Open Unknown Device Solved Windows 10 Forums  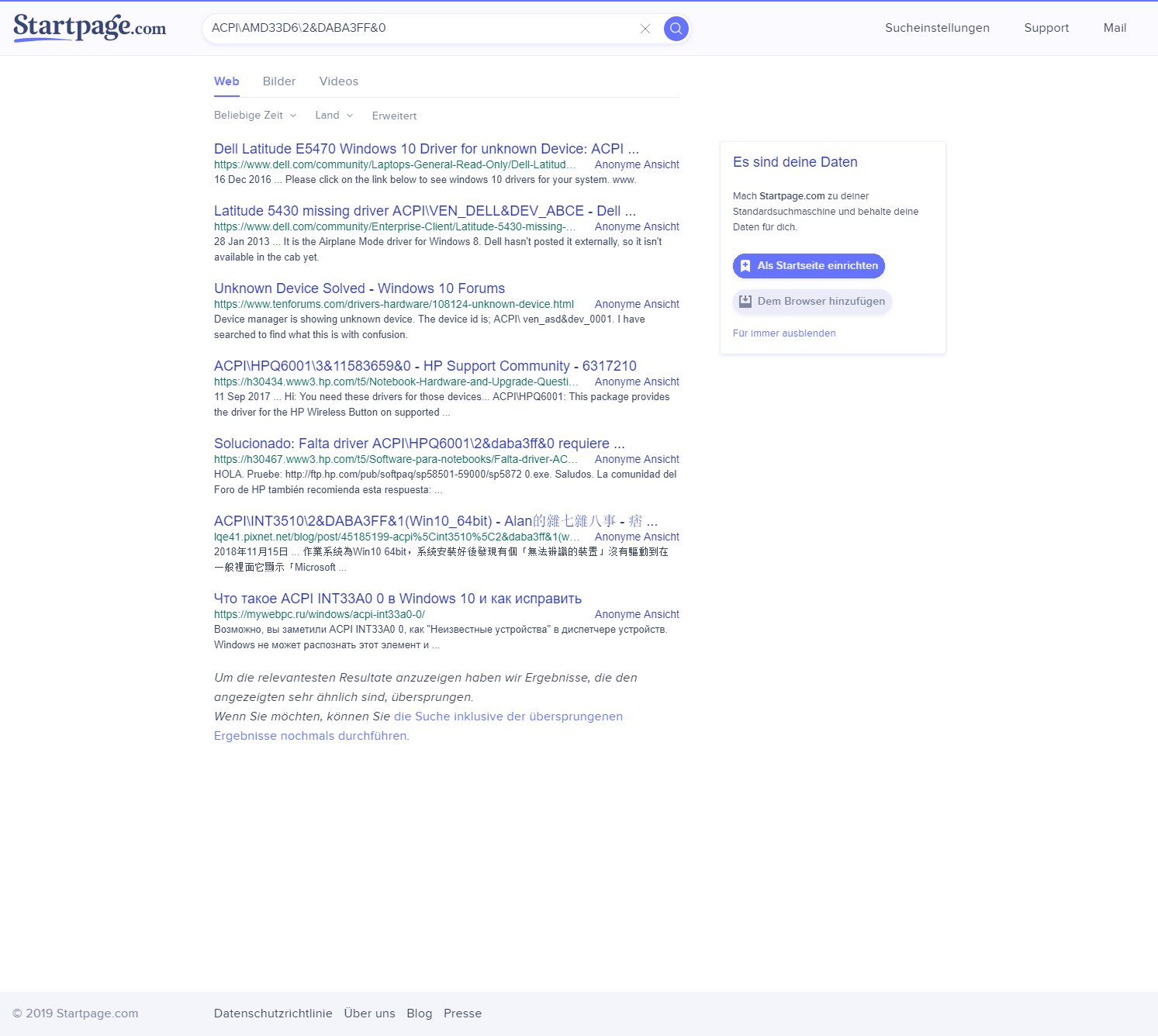tap(359, 288)
